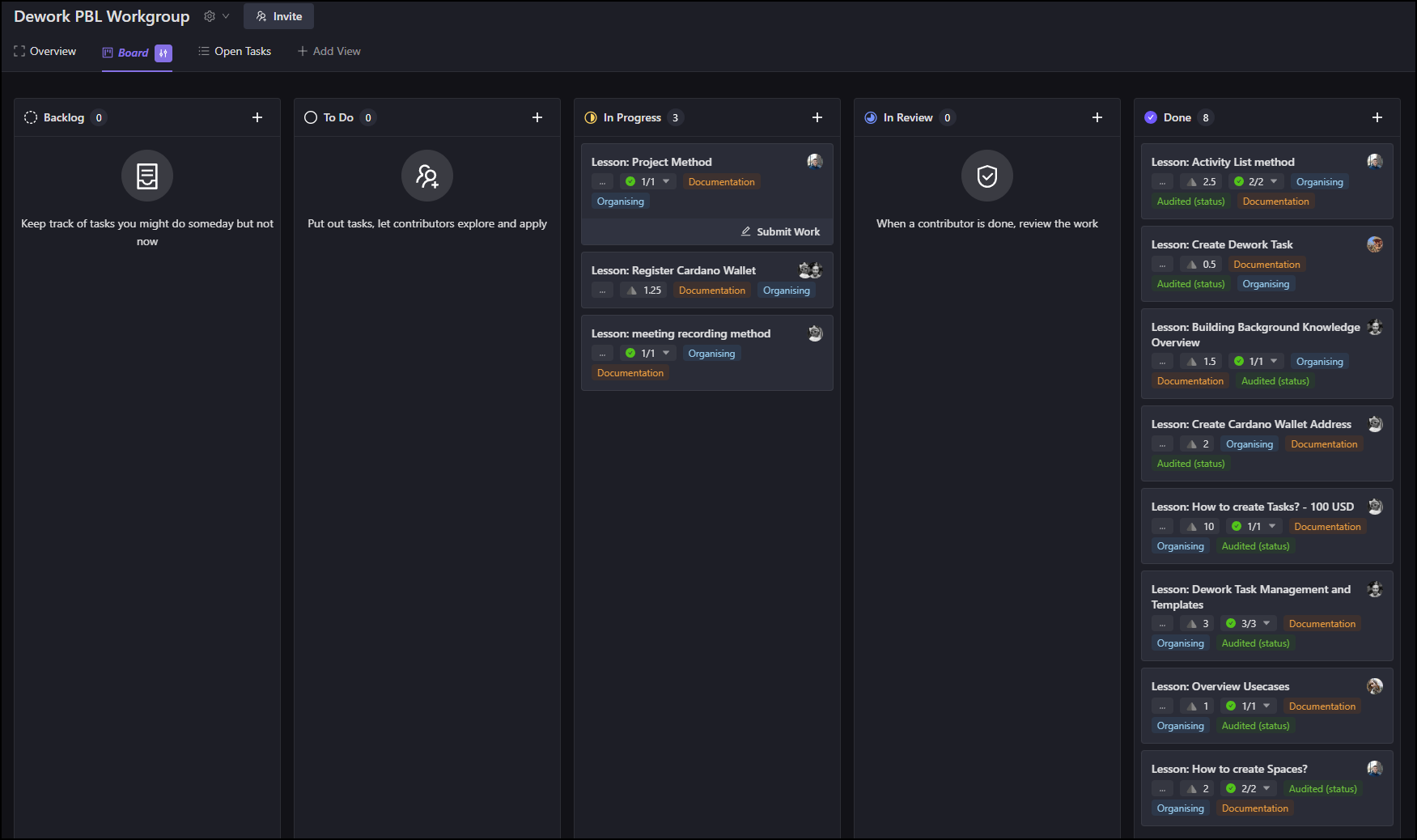Click 10 points badge on How to create Tasks

click(x=1200, y=527)
